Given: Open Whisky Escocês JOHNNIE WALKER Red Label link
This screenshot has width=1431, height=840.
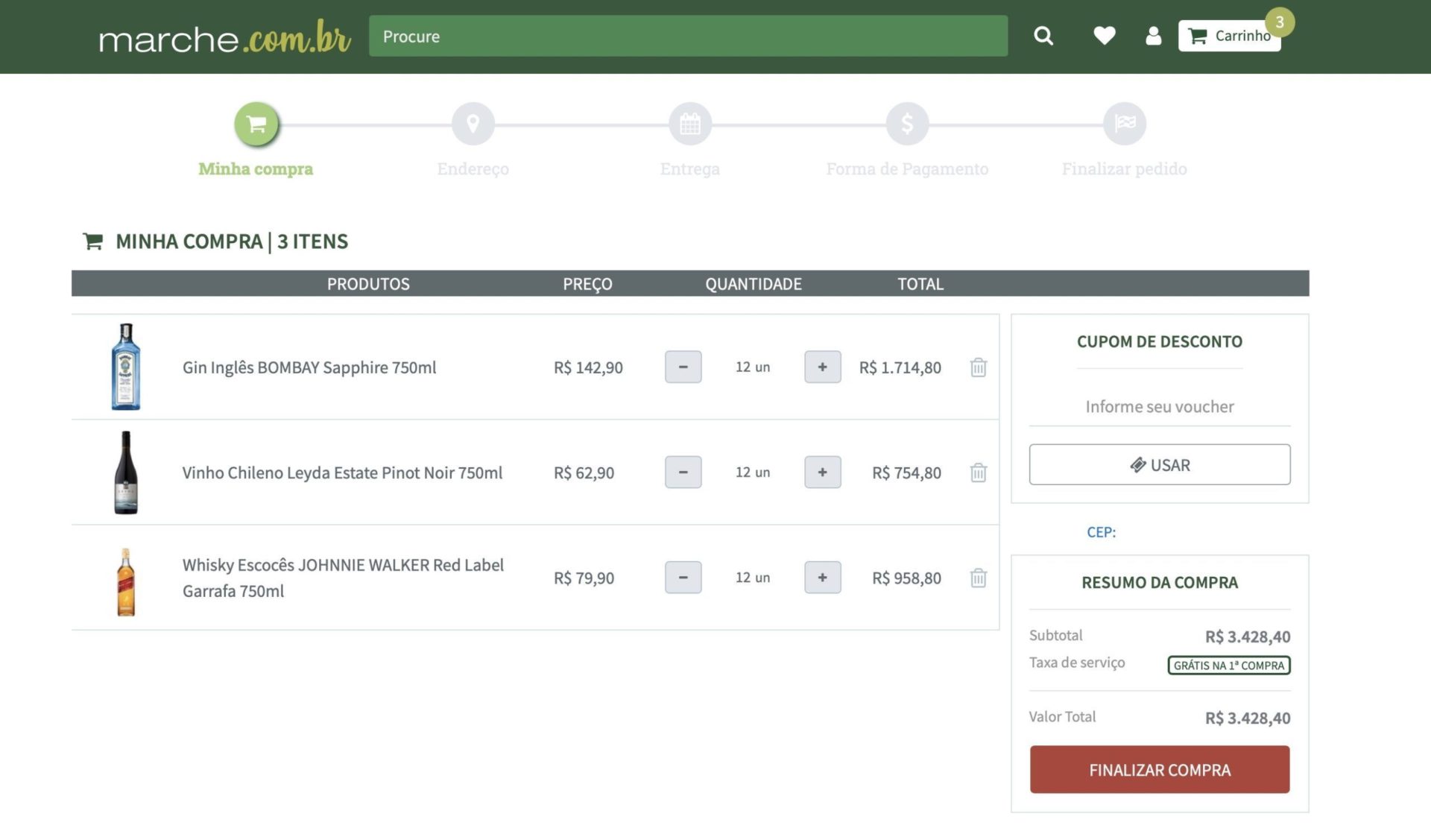Looking at the screenshot, I should tap(343, 578).
